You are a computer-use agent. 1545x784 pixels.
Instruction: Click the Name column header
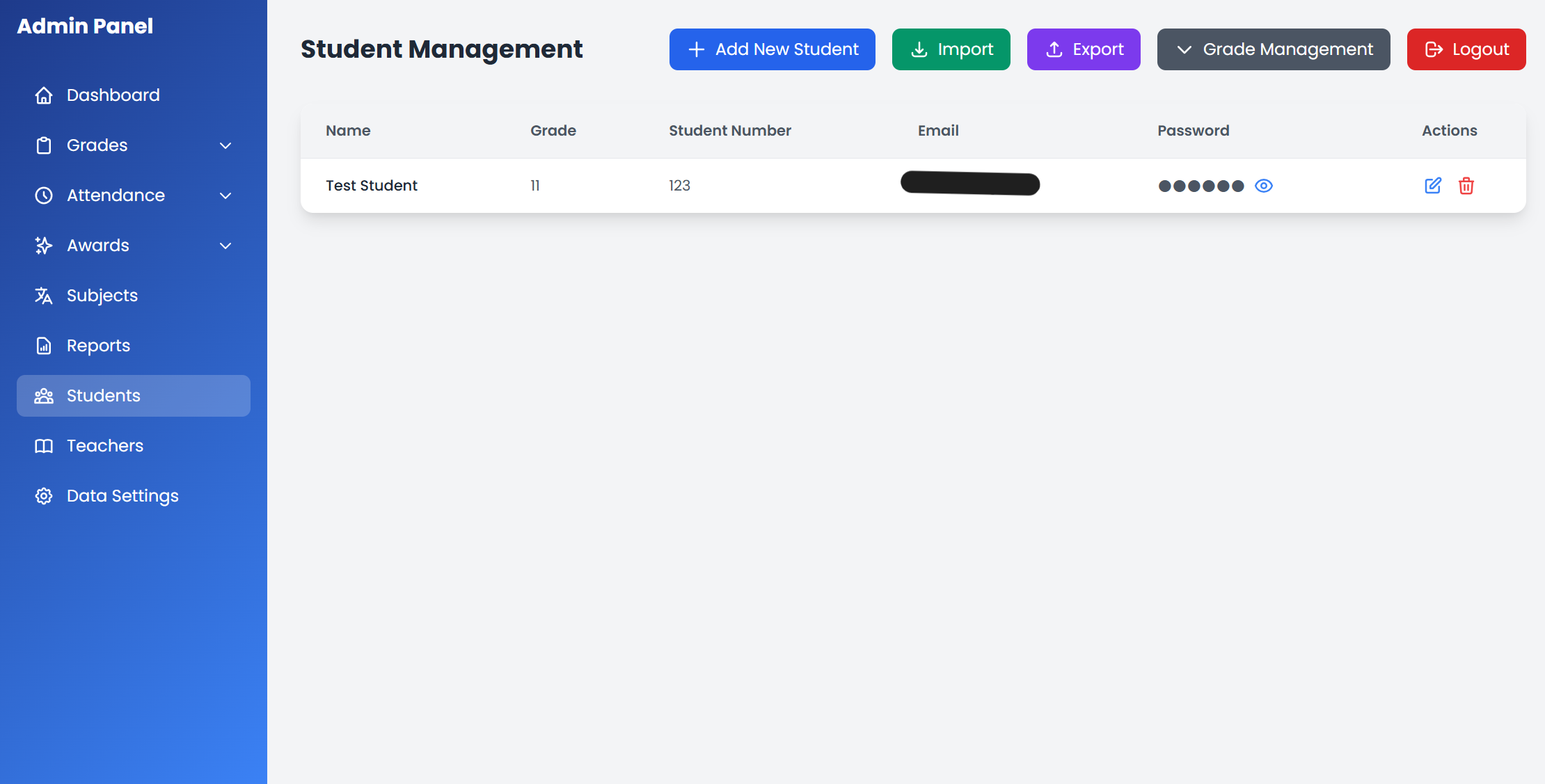click(348, 131)
